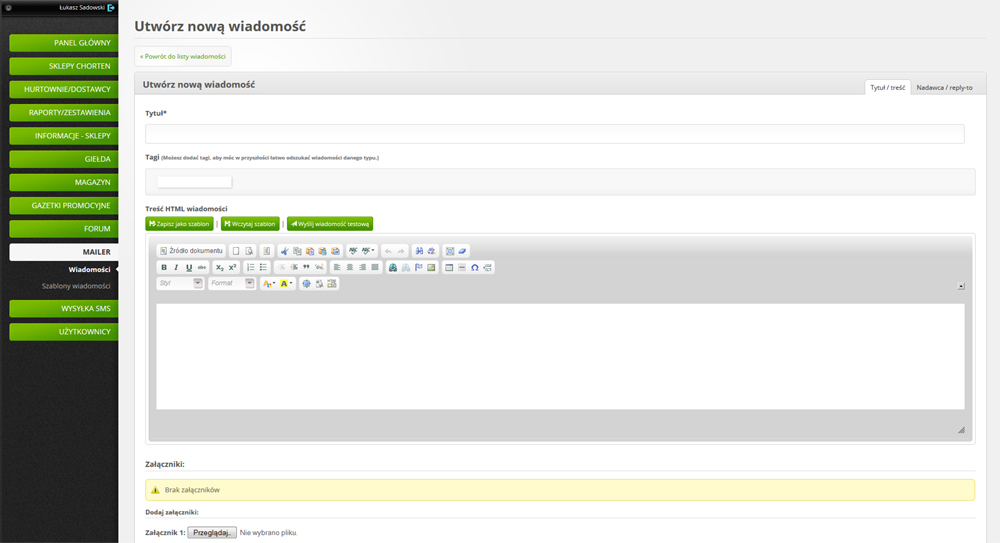
Task: Open the Styl dropdown
Action: coord(180,283)
